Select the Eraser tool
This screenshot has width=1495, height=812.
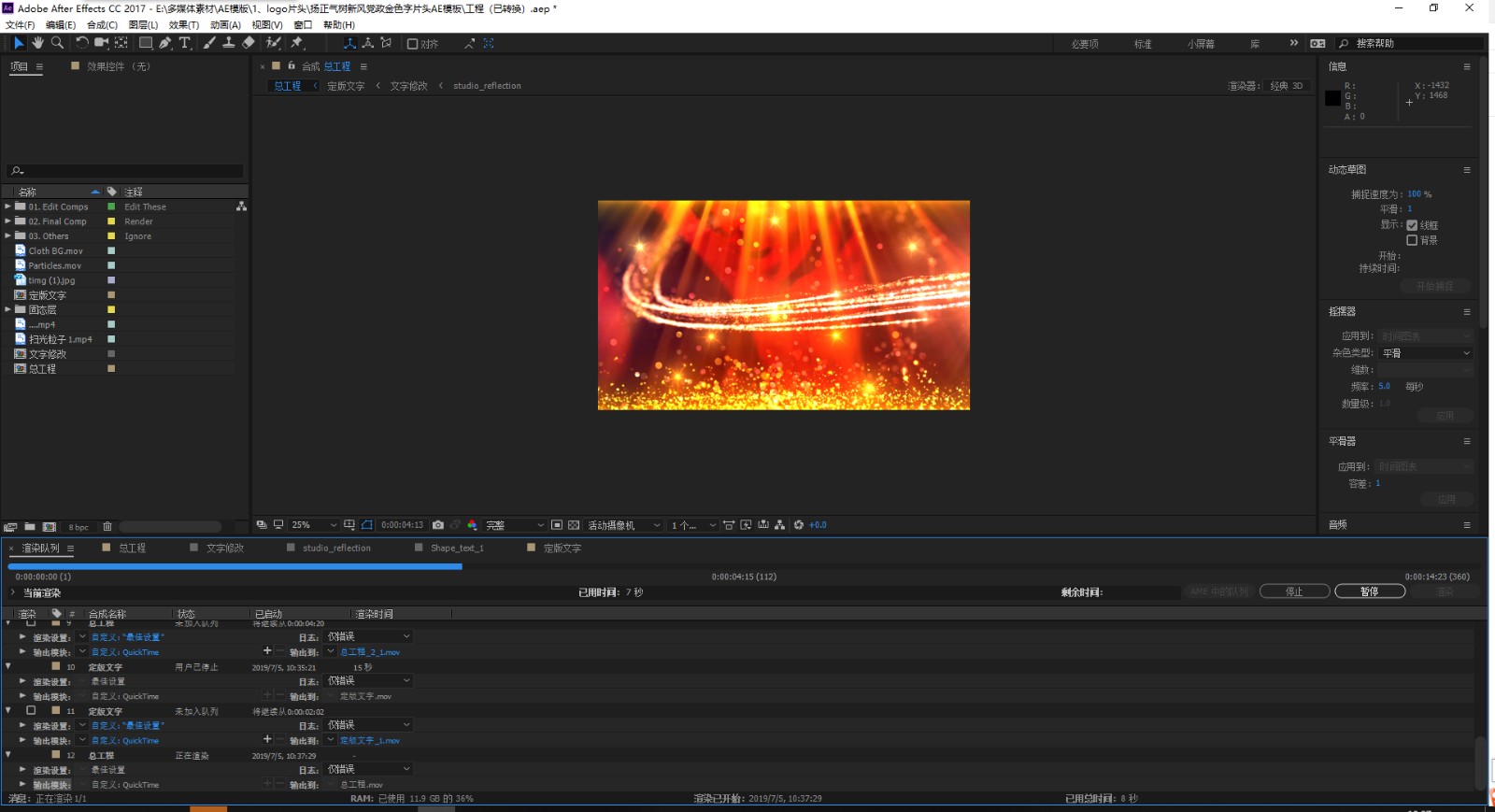pyautogui.click(x=249, y=43)
